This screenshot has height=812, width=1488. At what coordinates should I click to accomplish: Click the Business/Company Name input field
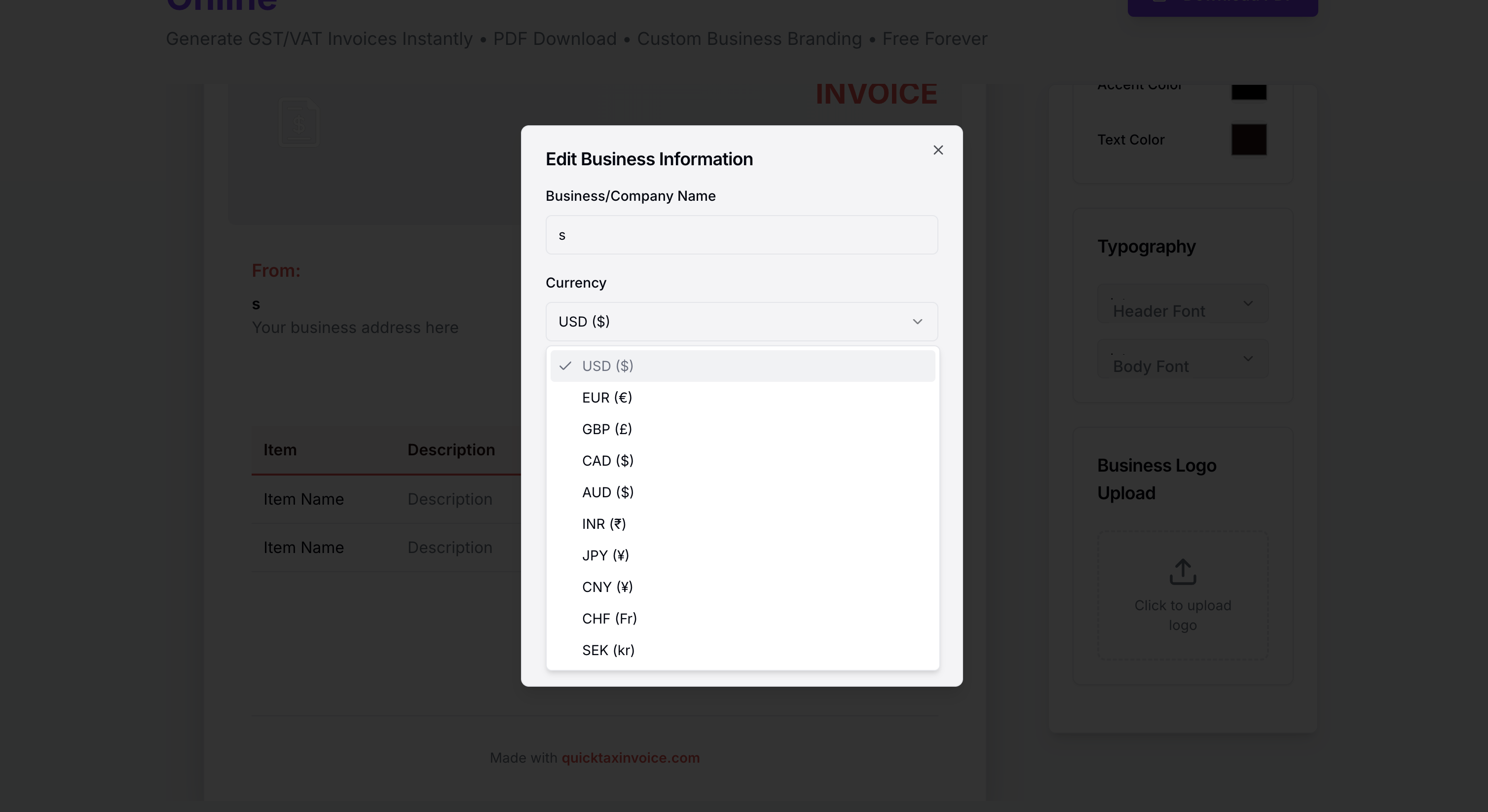pos(742,235)
